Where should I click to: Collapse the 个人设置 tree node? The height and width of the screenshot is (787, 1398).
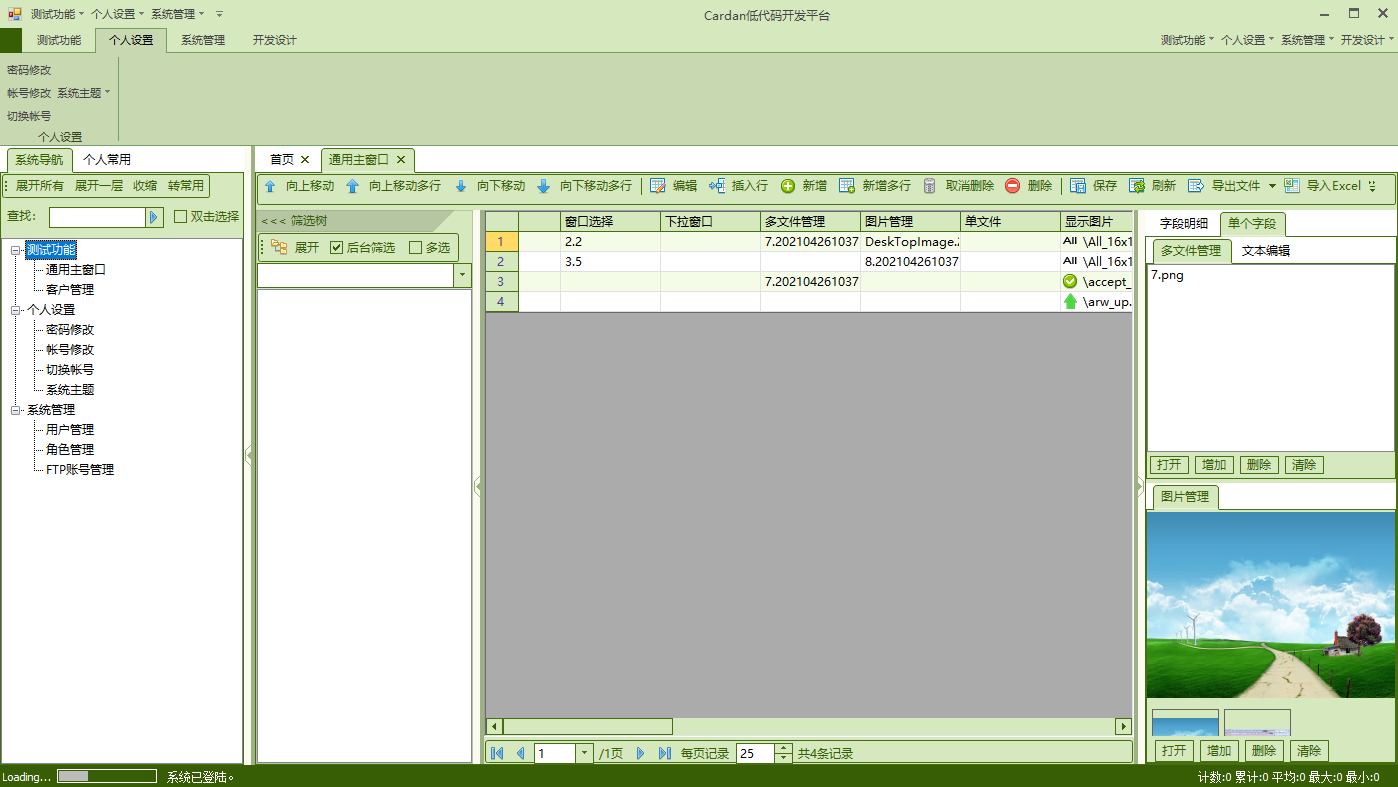(16, 310)
